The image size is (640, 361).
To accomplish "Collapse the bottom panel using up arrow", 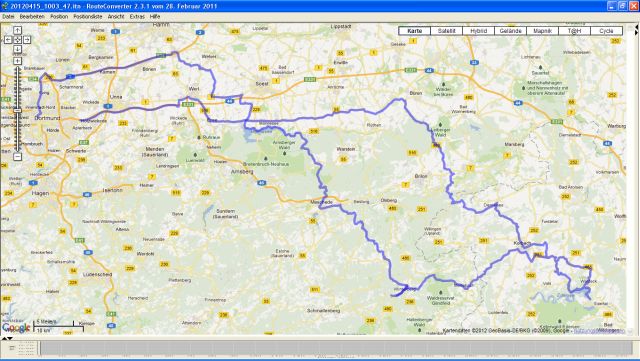I will [x=4, y=338].
